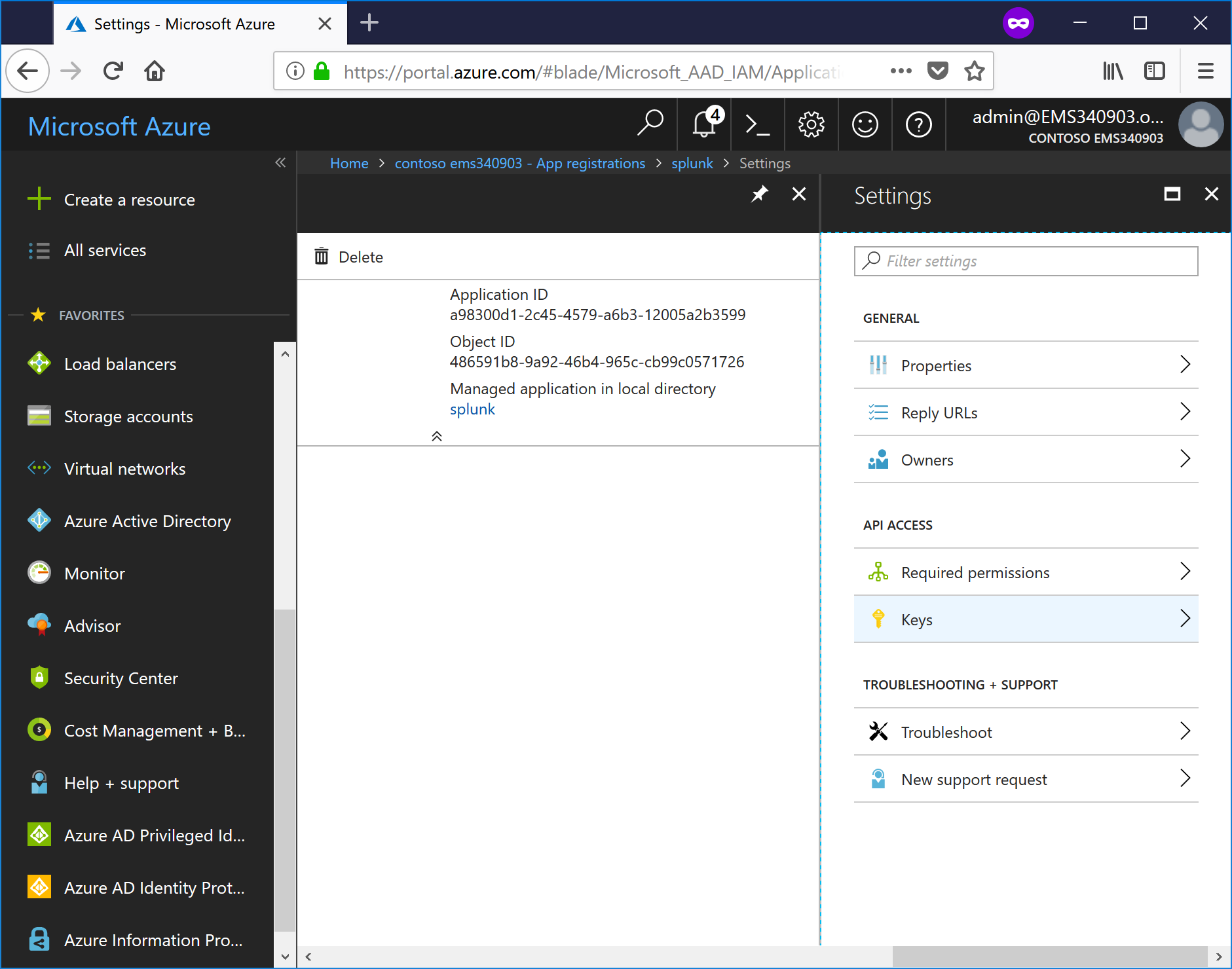This screenshot has width=1232, height=969.
Task: Open Monitor in the left sidebar
Action: coord(94,573)
